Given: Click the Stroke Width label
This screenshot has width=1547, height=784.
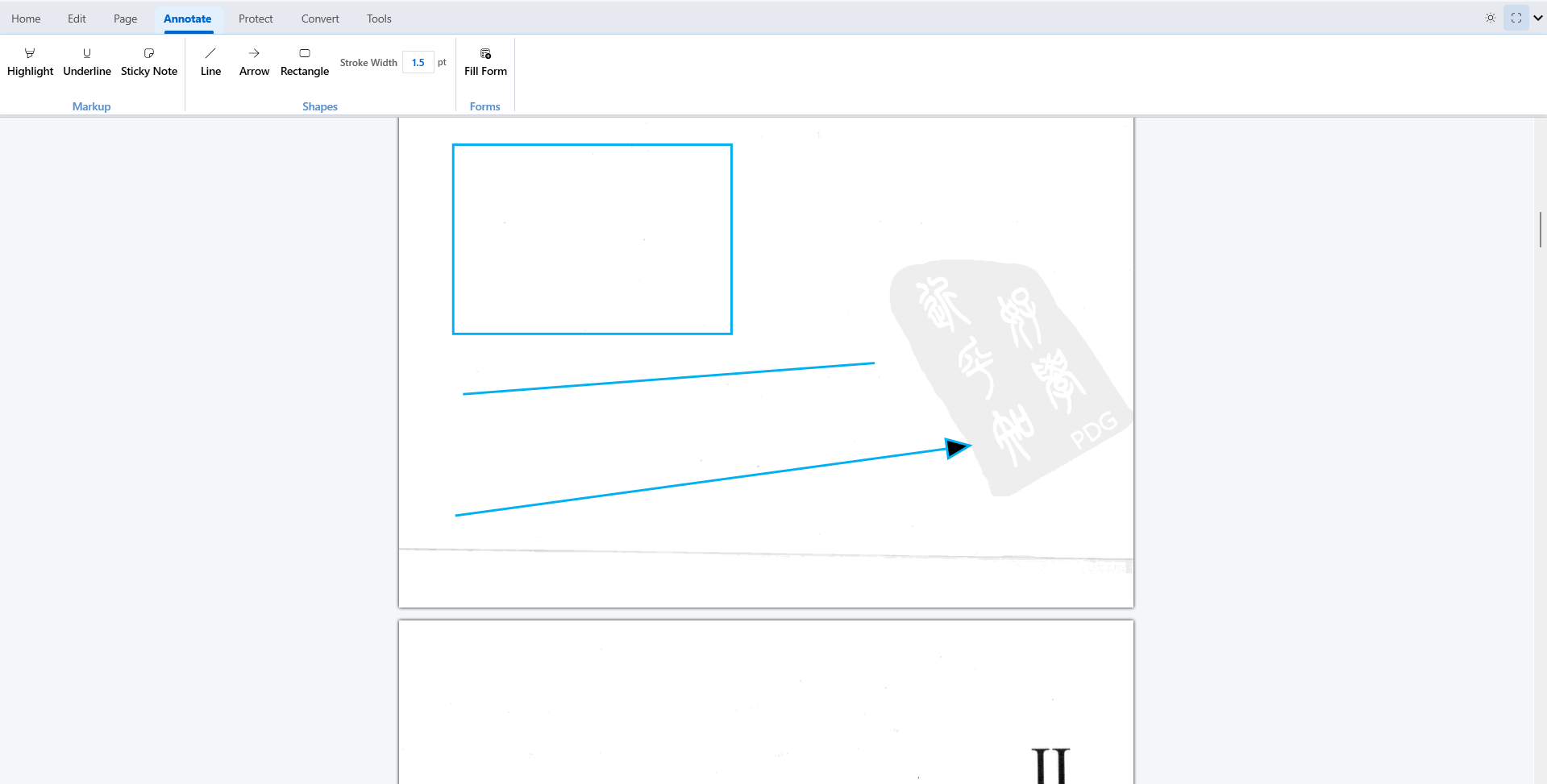Looking at the screenshot, I should pos(368,63).
